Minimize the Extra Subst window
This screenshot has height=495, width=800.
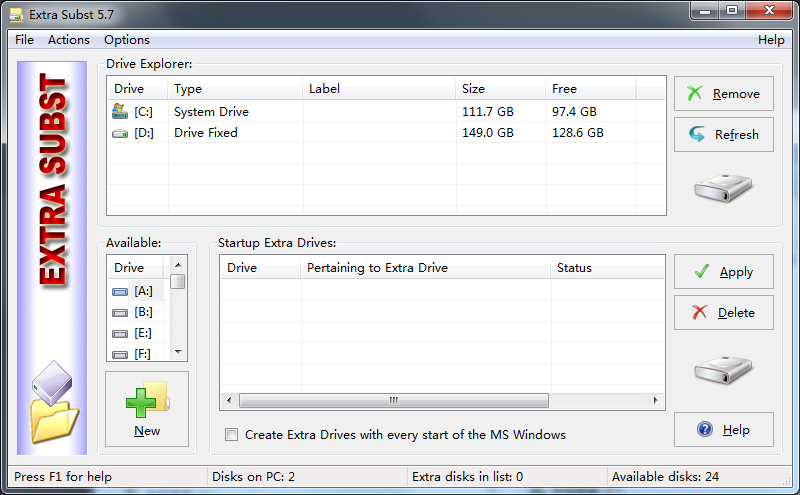coord(706,10)
